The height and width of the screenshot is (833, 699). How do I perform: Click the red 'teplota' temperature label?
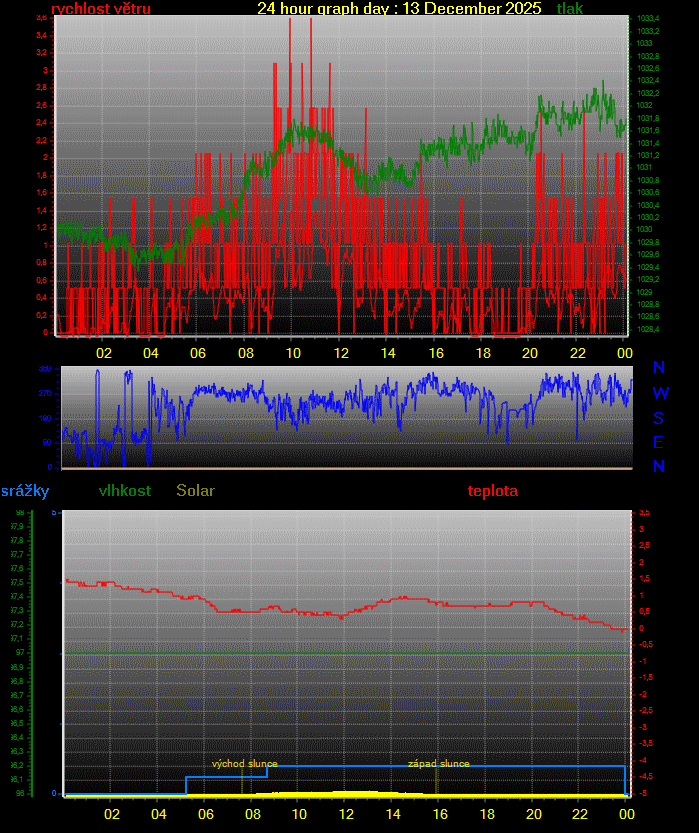[493, 491]
